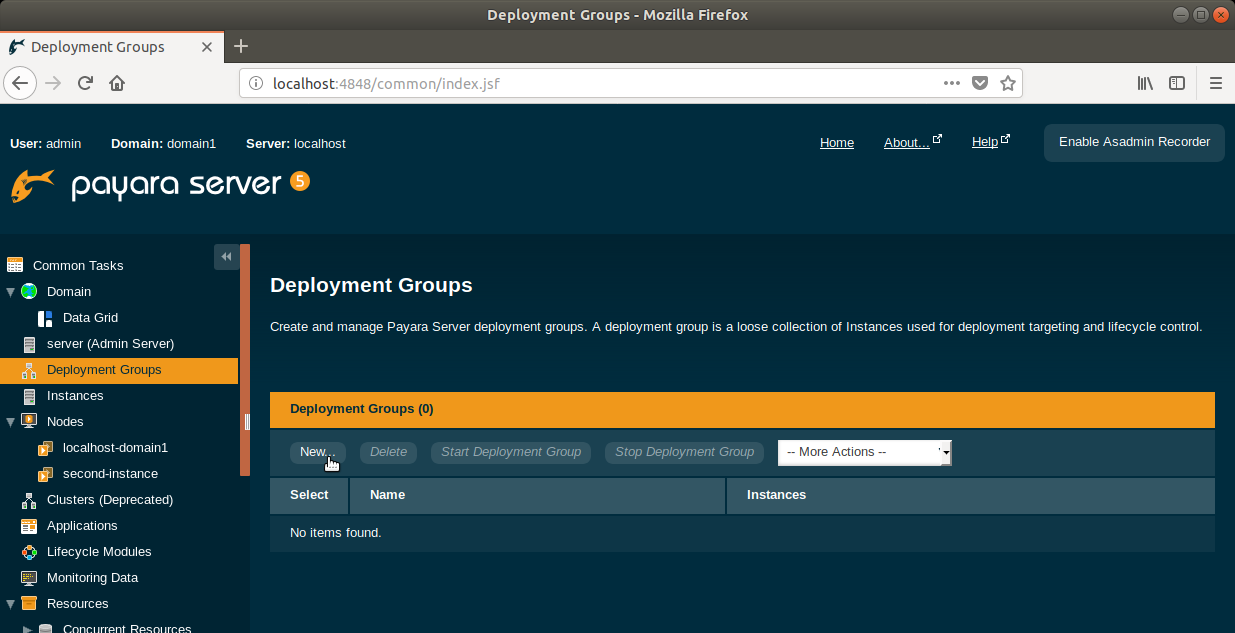The height and width of the screenshot is (633, 1235).
Task: Click New... to create deployment group
Action: click(x=318, y=452)
